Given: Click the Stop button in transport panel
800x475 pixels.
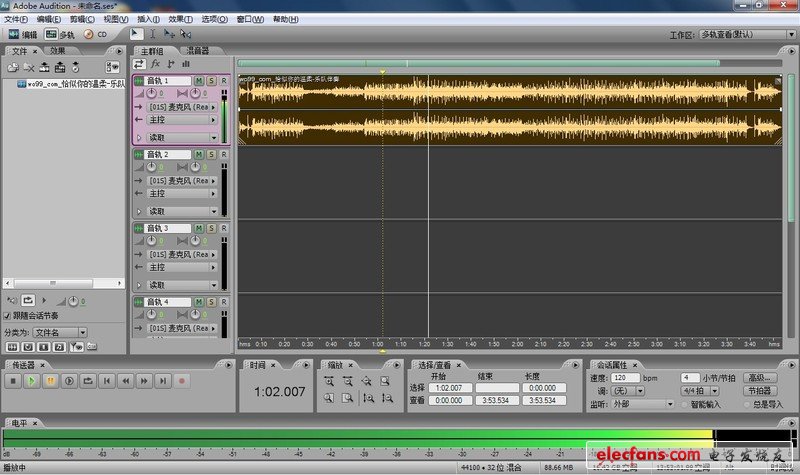Looking at the screenshot, I should (13, 381).
